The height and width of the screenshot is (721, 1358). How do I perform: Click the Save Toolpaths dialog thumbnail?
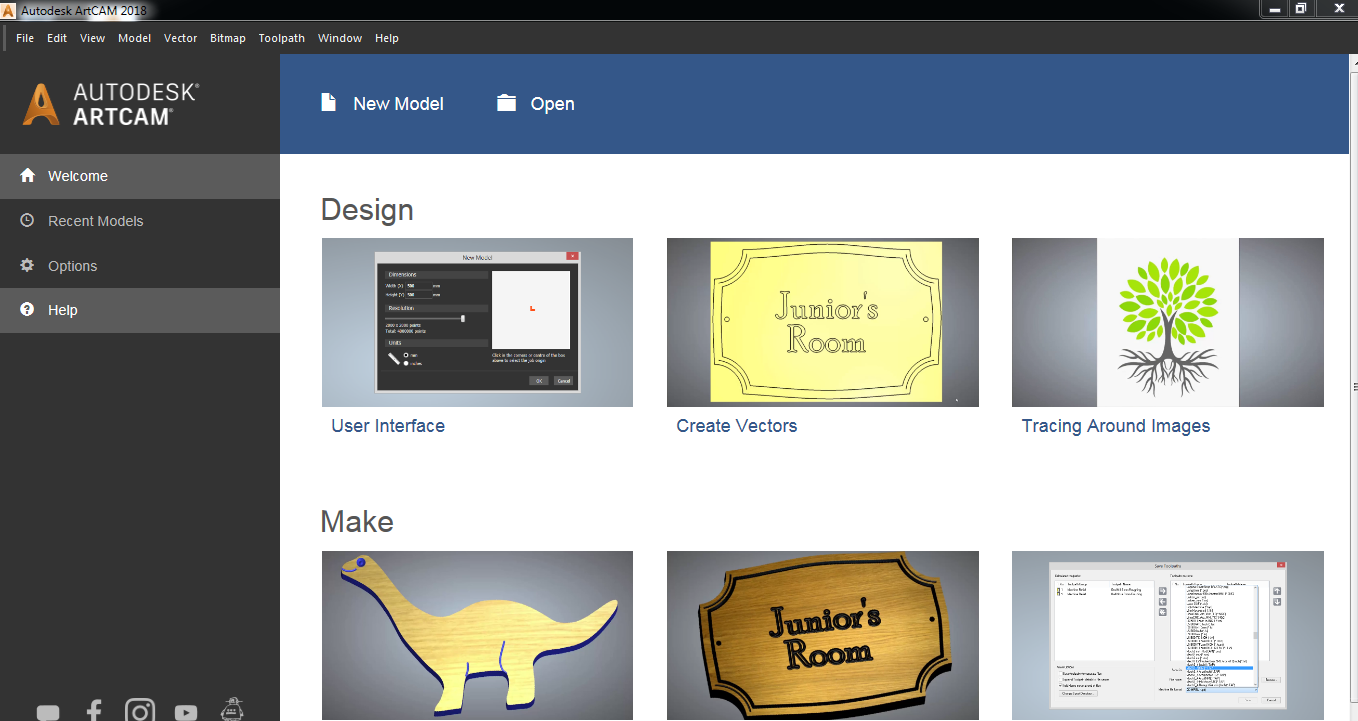[1168, 636]
